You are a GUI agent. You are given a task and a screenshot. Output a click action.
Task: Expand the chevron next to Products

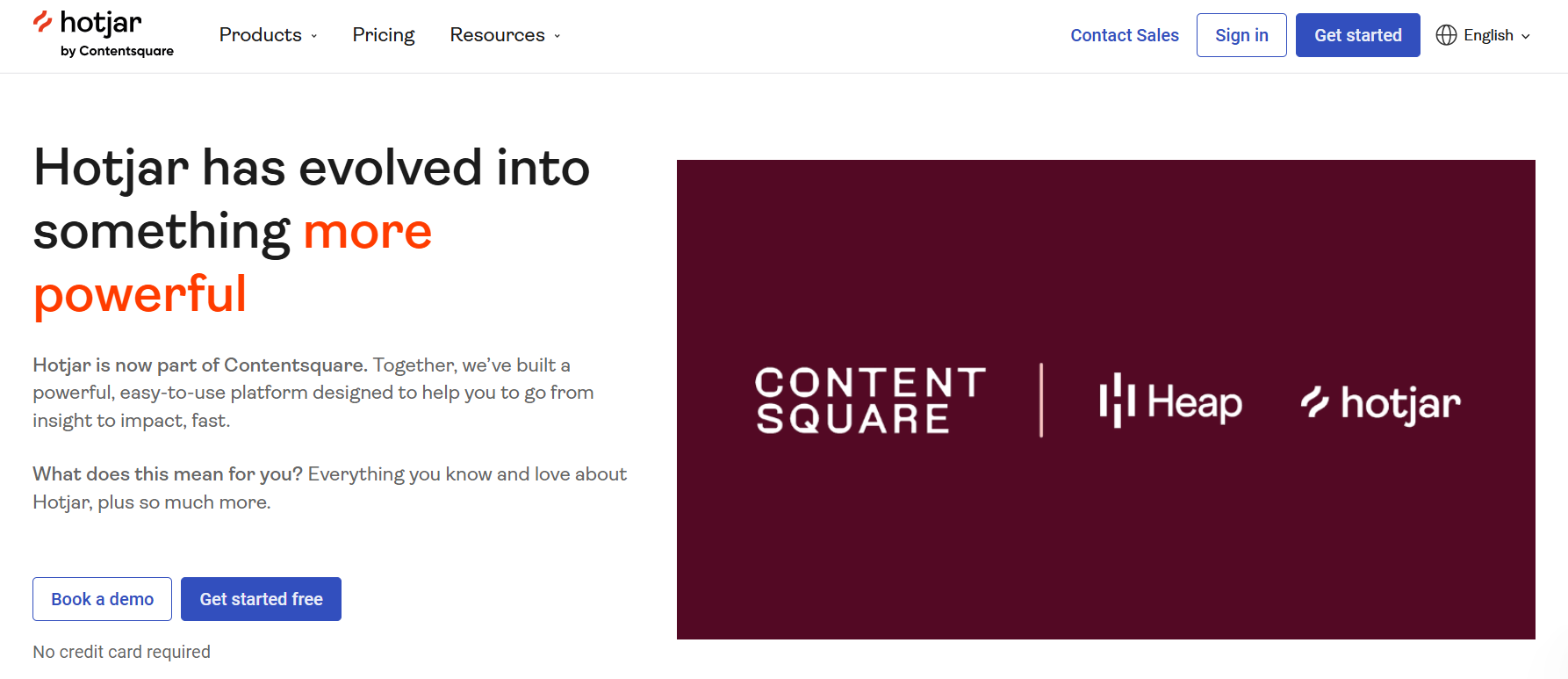point(314,36)
